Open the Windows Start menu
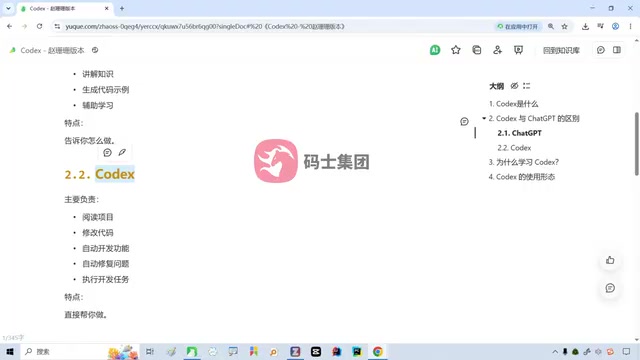 click(10, 351)
